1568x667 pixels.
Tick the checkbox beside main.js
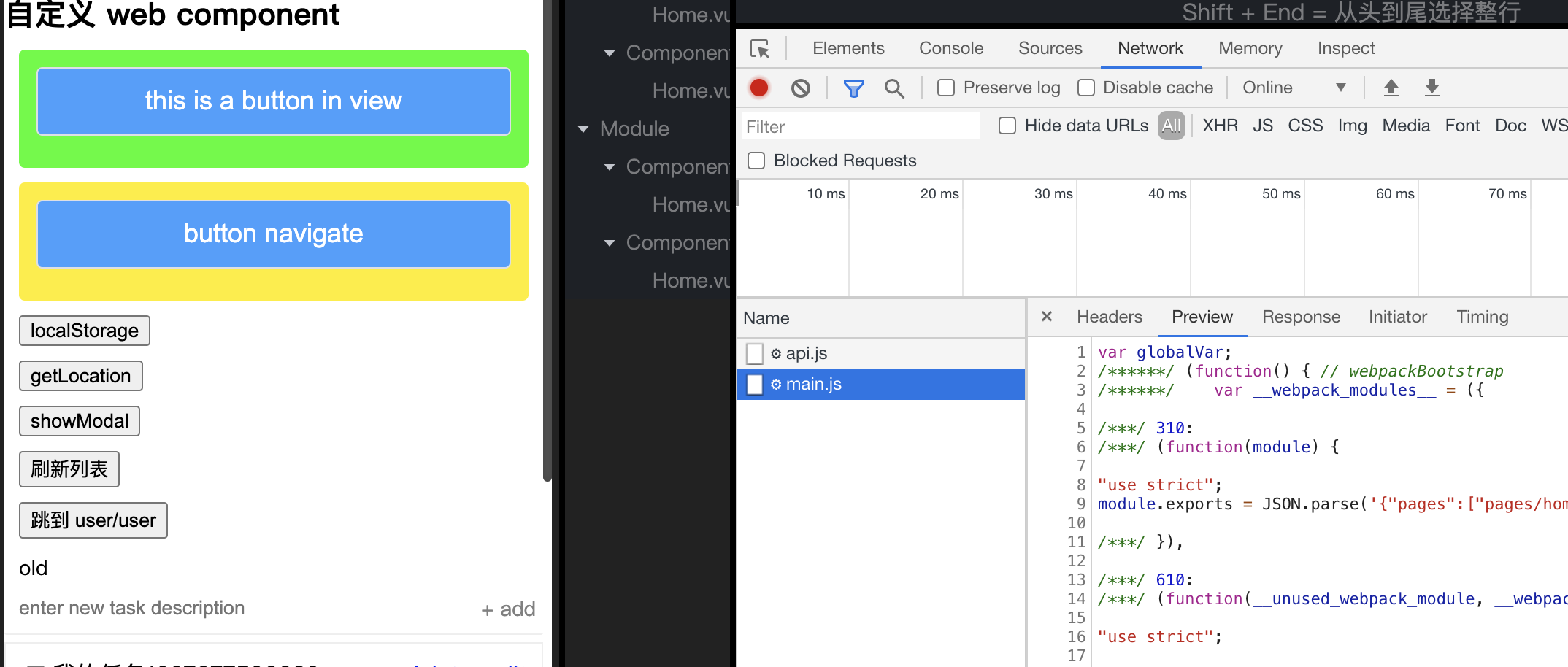pos(755,385)
